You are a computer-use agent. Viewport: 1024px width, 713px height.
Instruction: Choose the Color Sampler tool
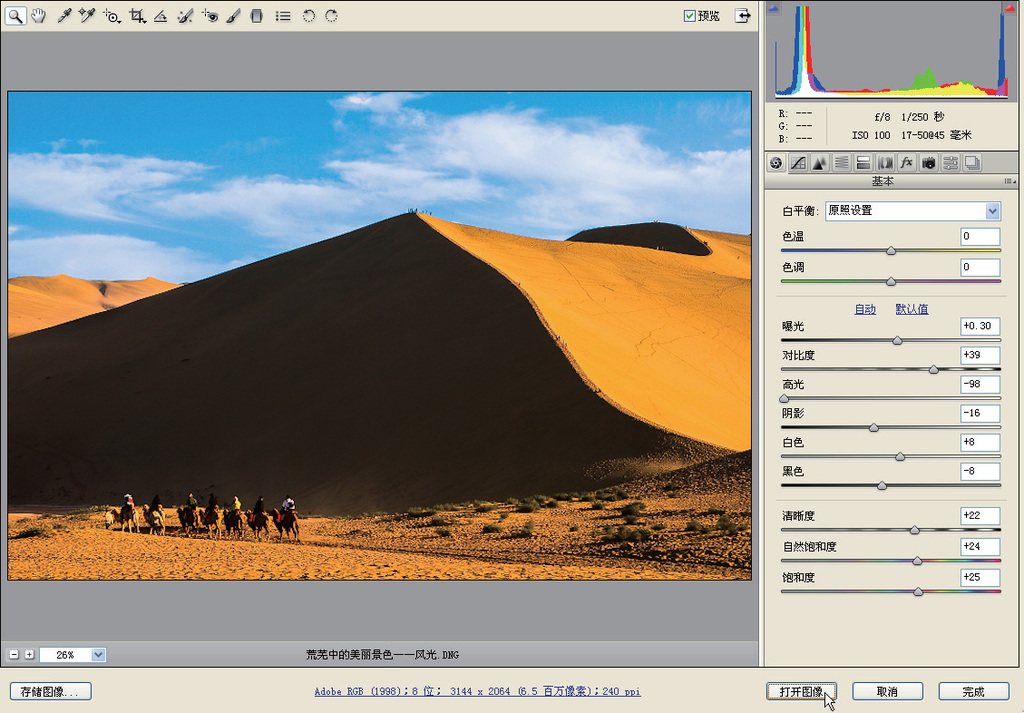coord(87,16)
